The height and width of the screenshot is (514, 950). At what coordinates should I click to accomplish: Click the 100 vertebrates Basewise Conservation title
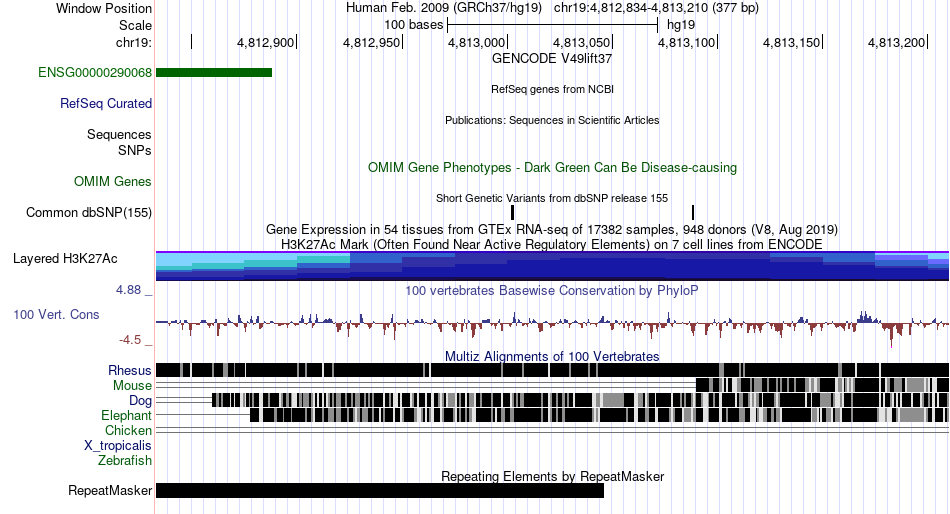coord(552,290)
